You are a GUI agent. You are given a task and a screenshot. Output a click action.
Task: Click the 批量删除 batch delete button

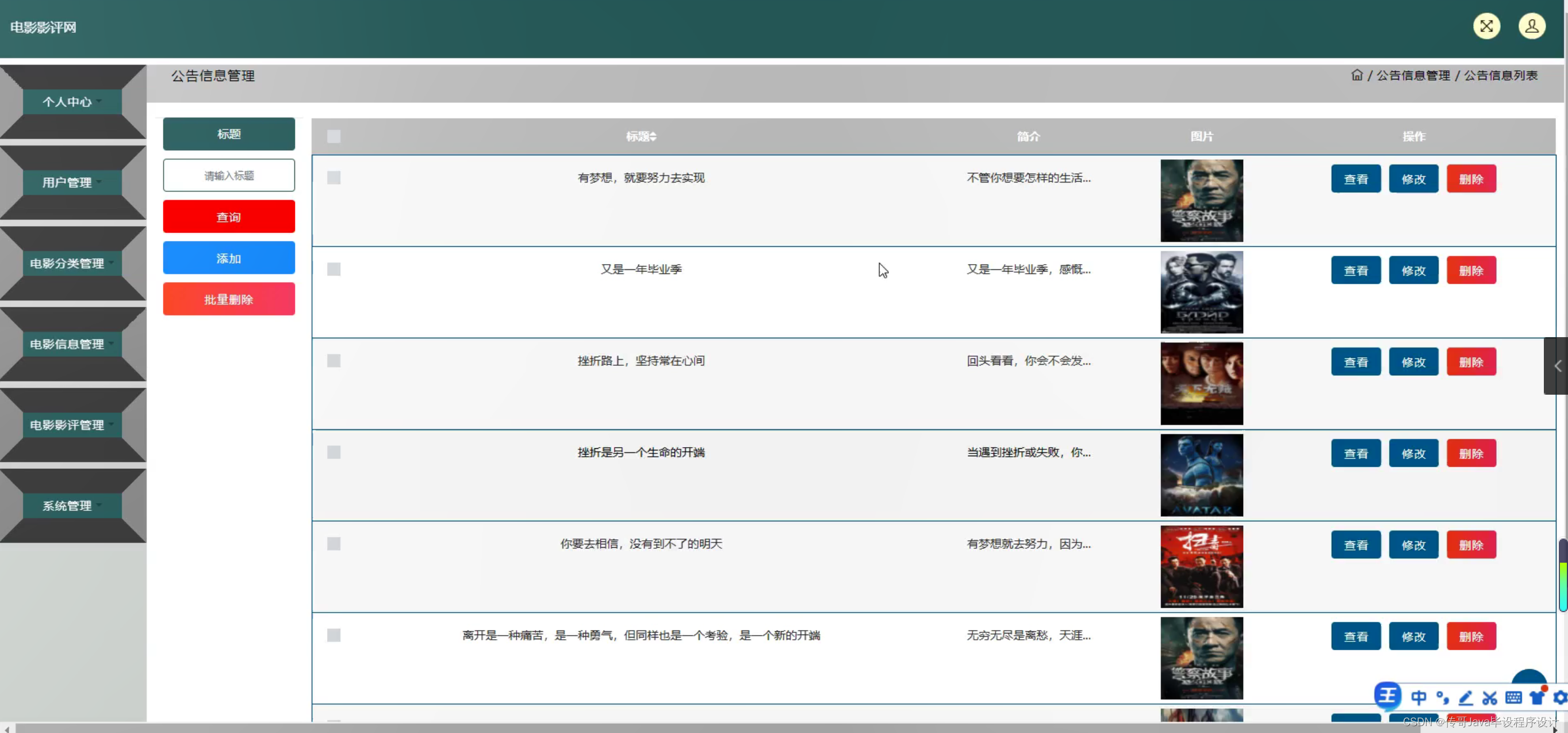[x=228, y=299]
